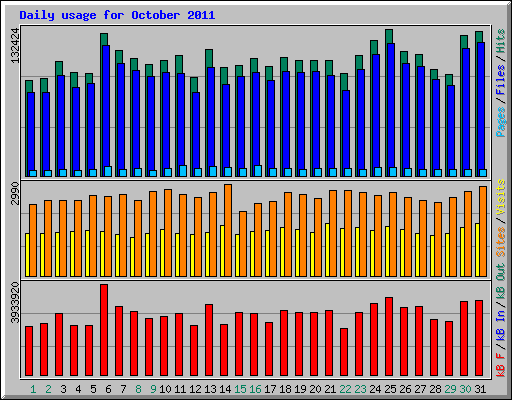Click day label 27 on the x-axis
512x400 pixels.
coord(420,389)
